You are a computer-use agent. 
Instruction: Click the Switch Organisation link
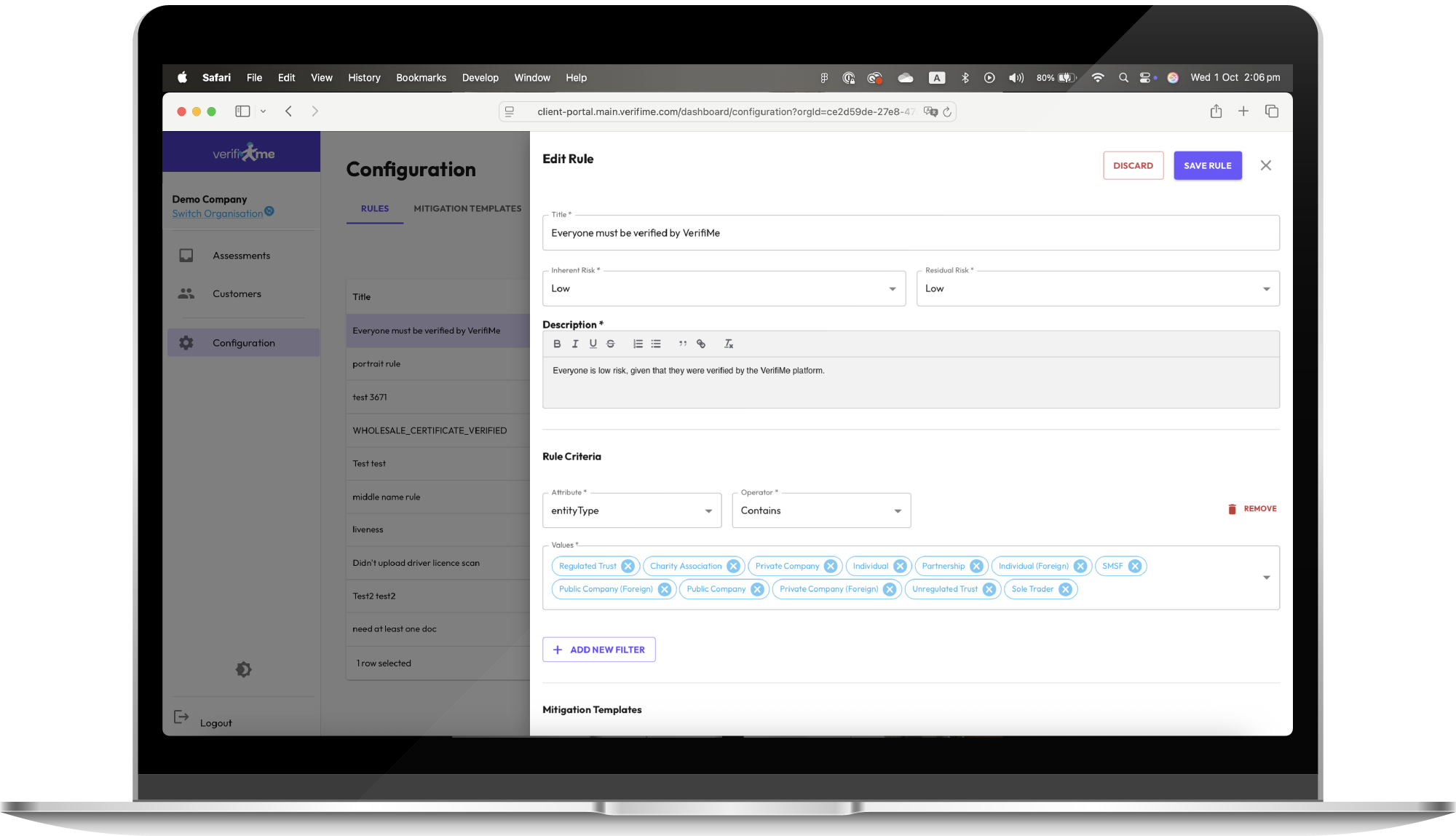coord(217,213)
